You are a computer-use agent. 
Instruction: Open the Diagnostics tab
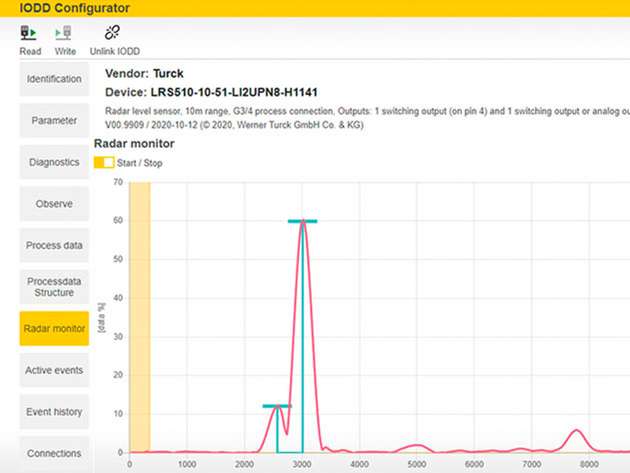(54, 162)
